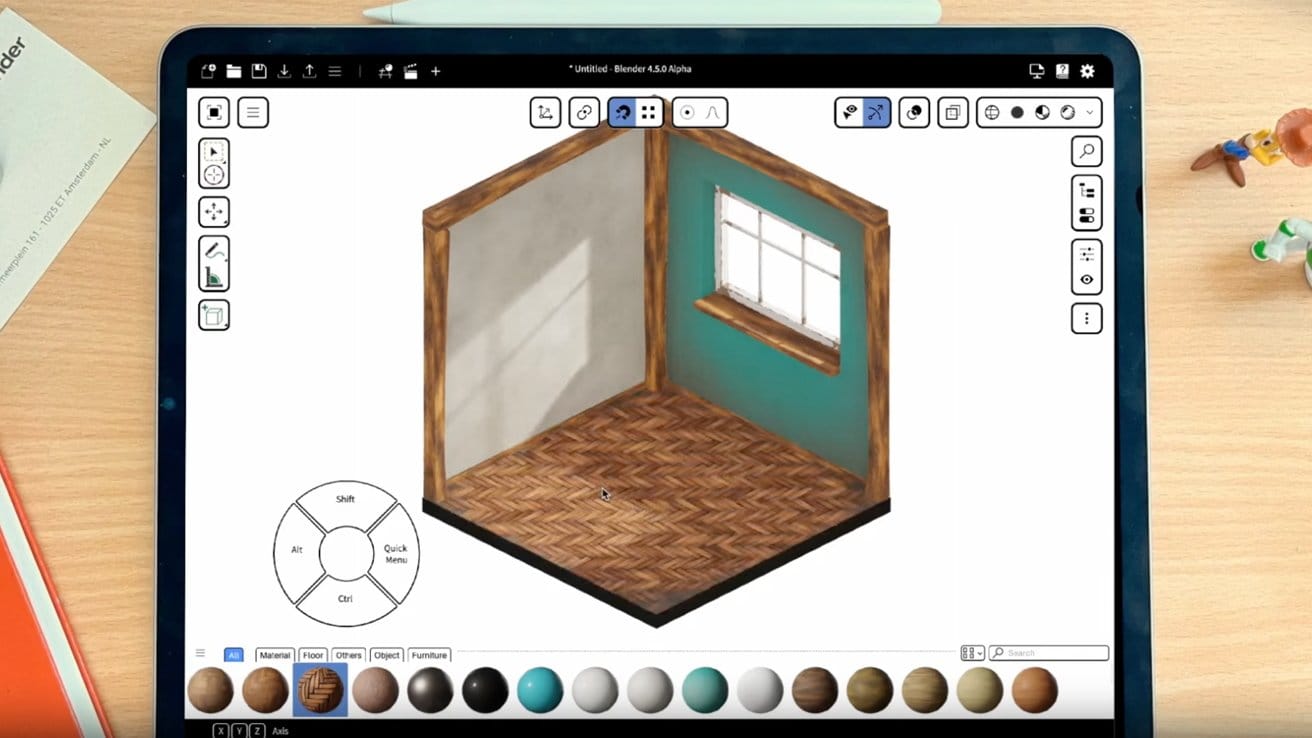Select the Move tool

click(x=214, y=211)
